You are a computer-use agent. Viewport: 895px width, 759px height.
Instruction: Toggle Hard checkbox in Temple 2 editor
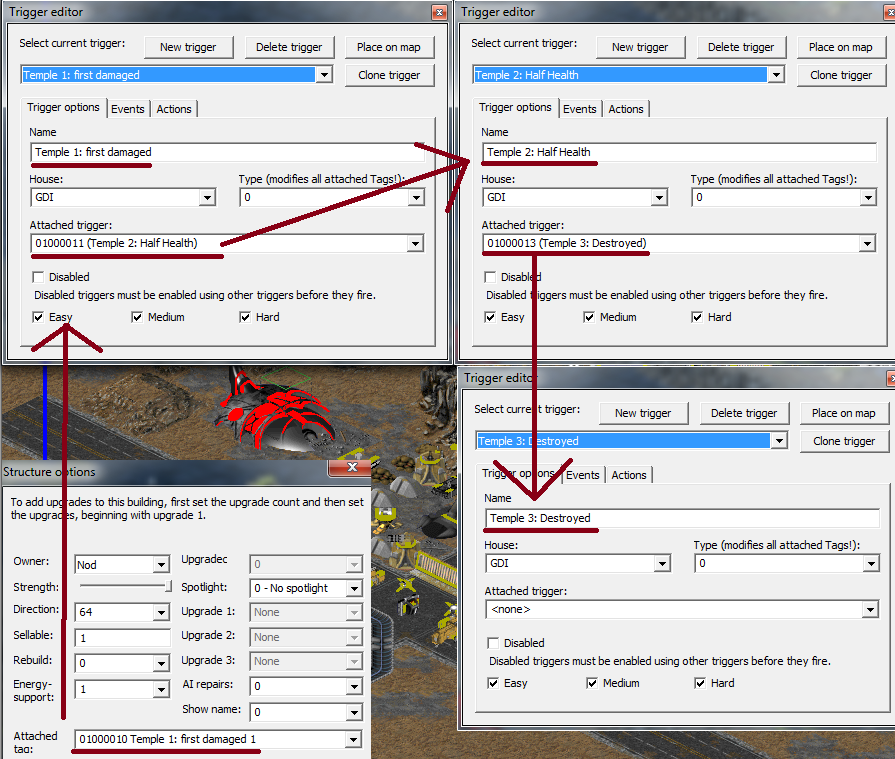[x=697, y=317]
